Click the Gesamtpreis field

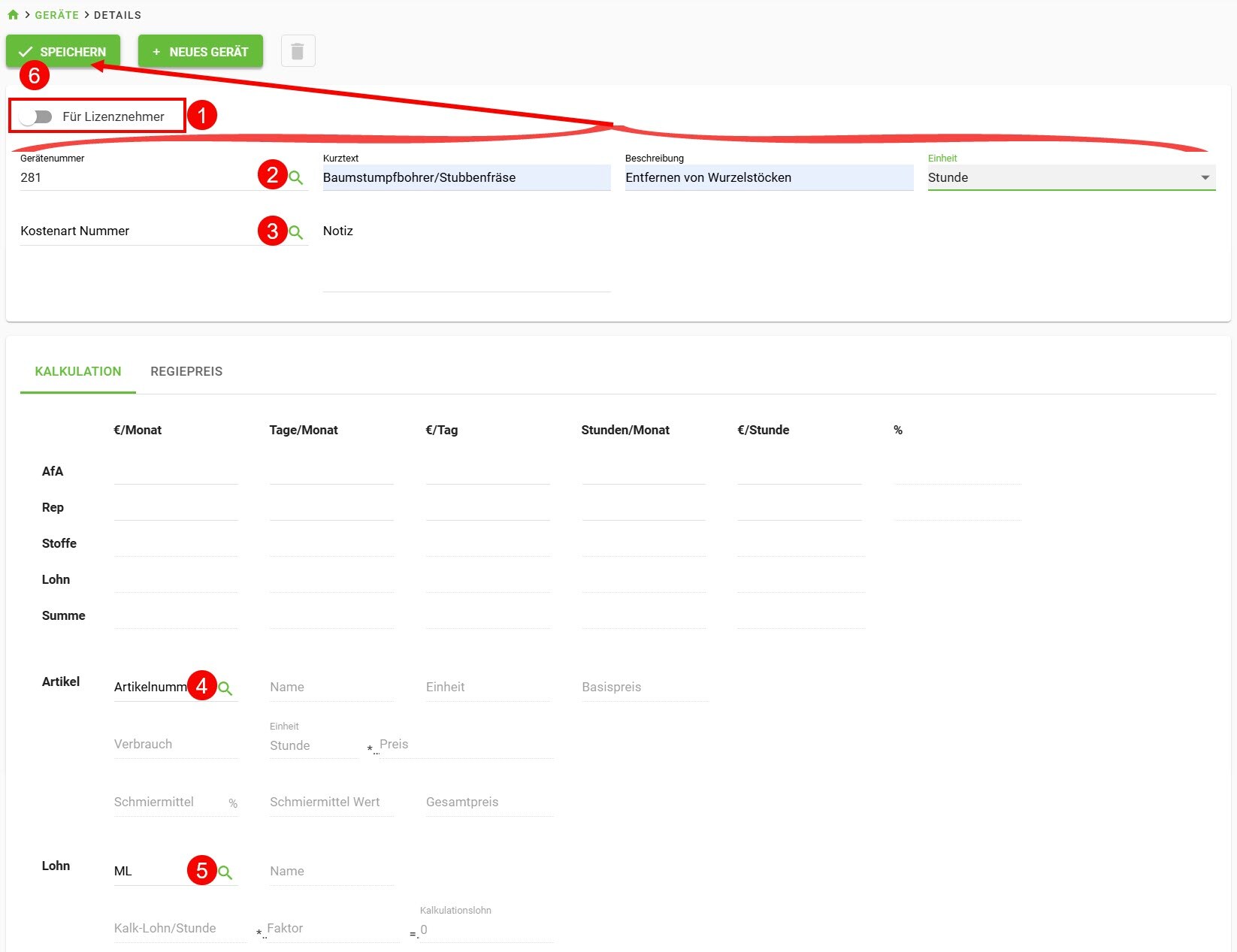(490, 802)
